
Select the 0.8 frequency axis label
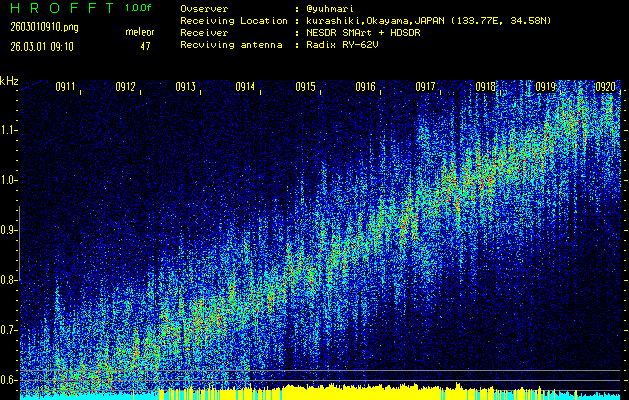pyautogui.click(x=9, y=280)
